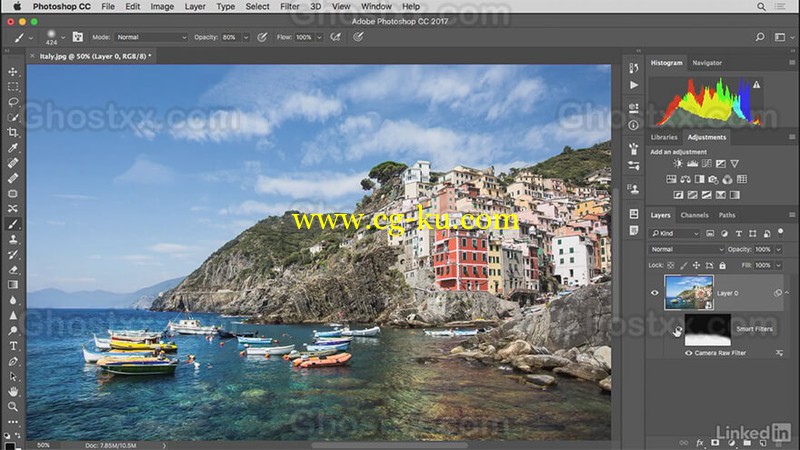
Task: Toggle pressure for opacity button
Action: pyautogui.click(x=262, y=37)
